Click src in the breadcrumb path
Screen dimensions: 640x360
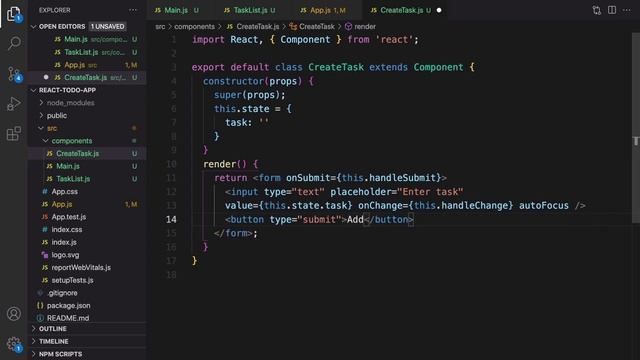[x=160, y=27]
